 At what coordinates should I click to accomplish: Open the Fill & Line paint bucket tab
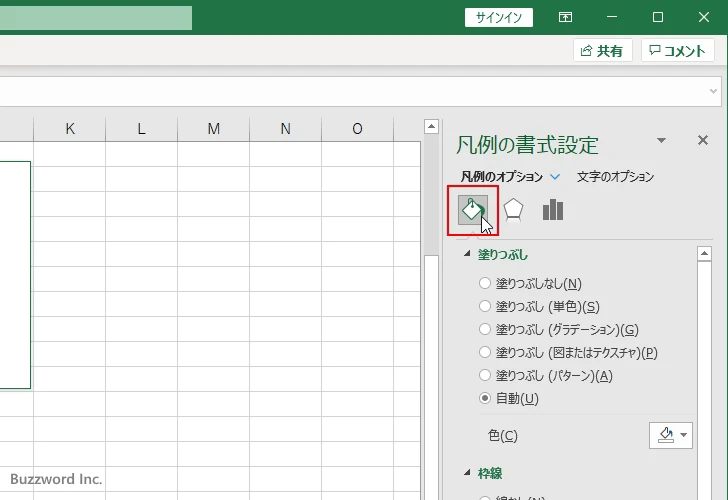pyautogui.click(x=473, y=210)
